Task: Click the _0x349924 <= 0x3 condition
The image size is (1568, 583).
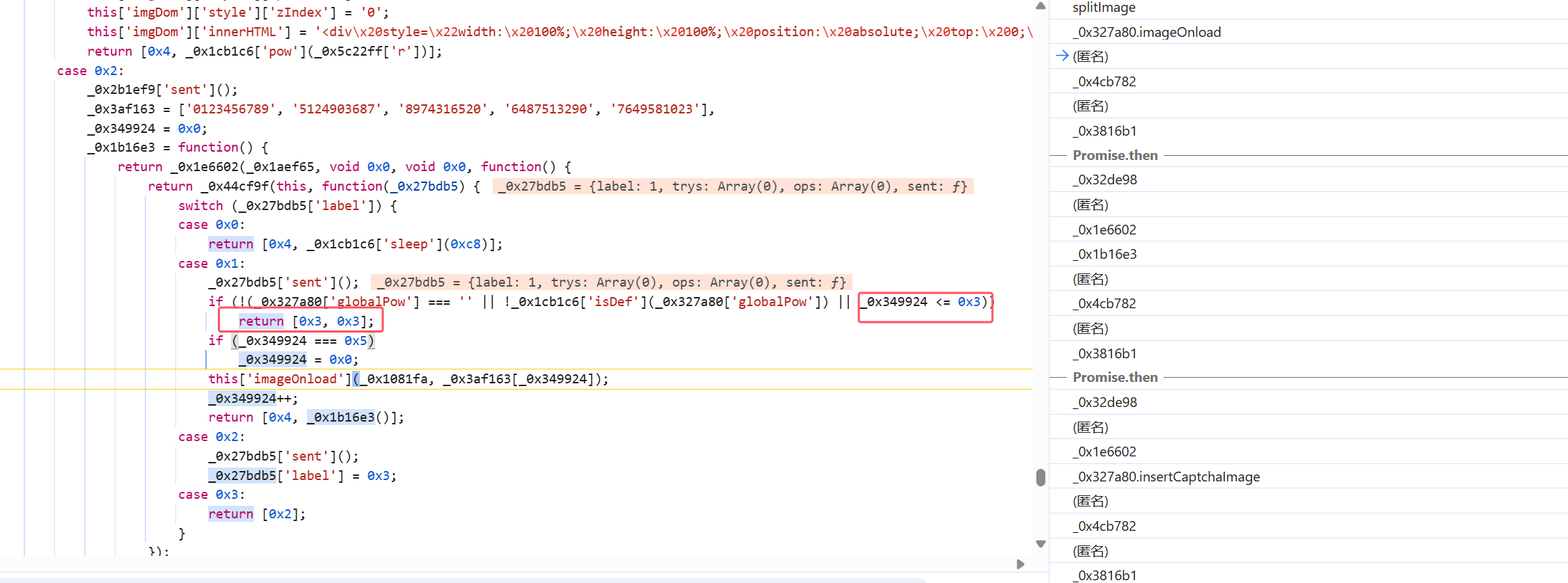Action: 919,302
